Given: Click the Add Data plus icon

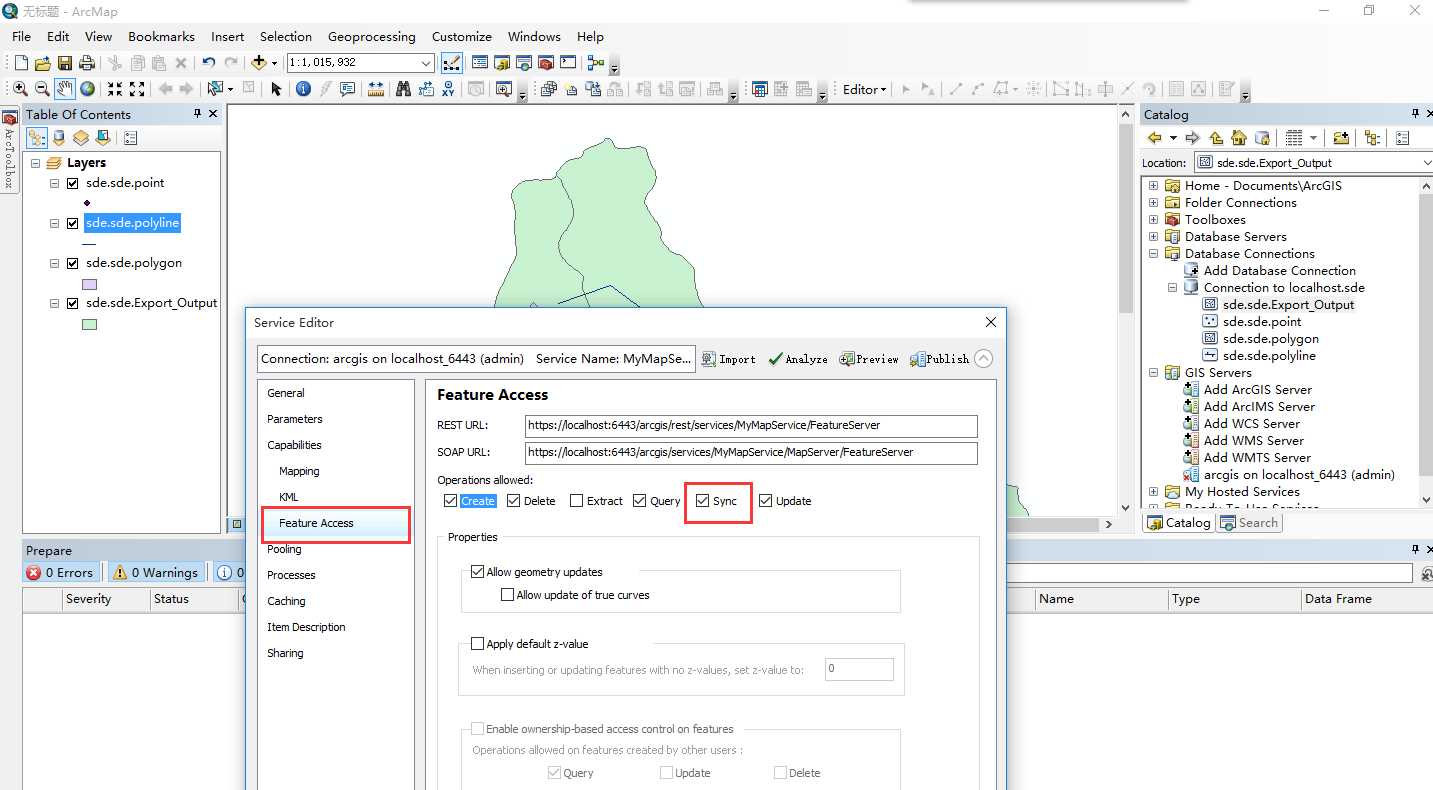Looking at the screenshot, I should [258, 62].
